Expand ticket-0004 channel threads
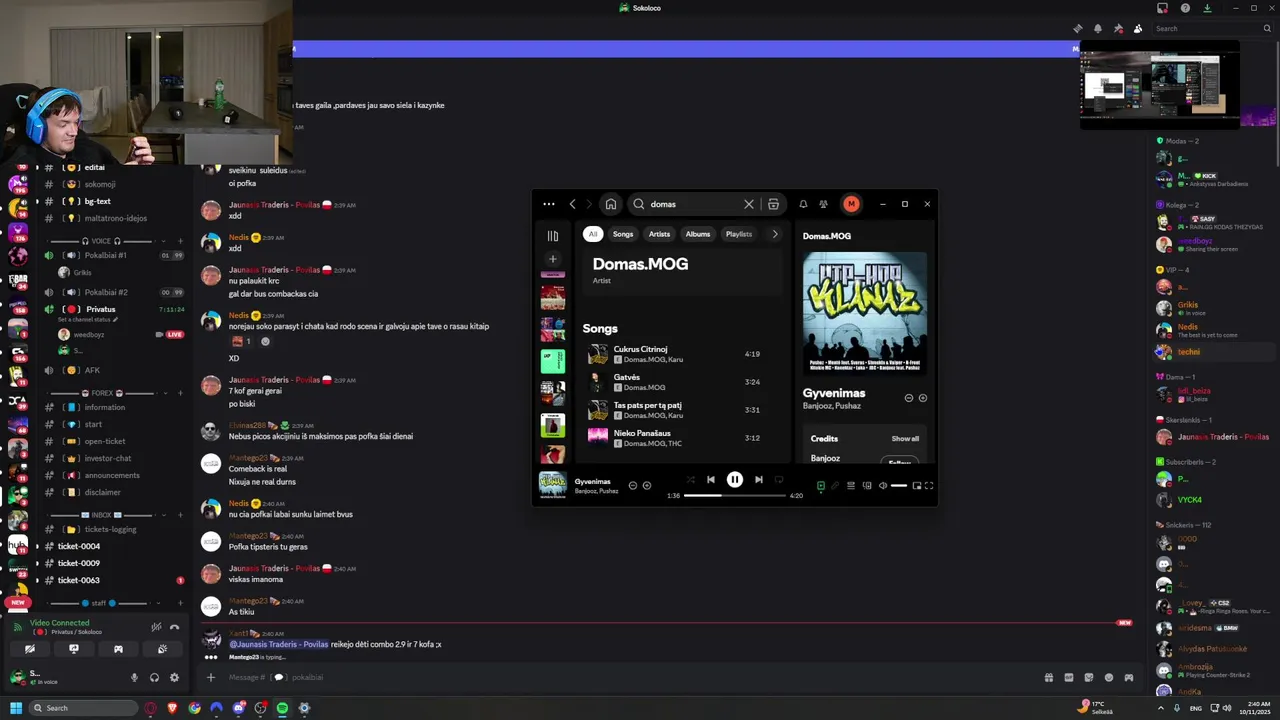Image resolution: width=1280 pixels, height=720 pixels. pyautogui.click(x=37, y=546)
